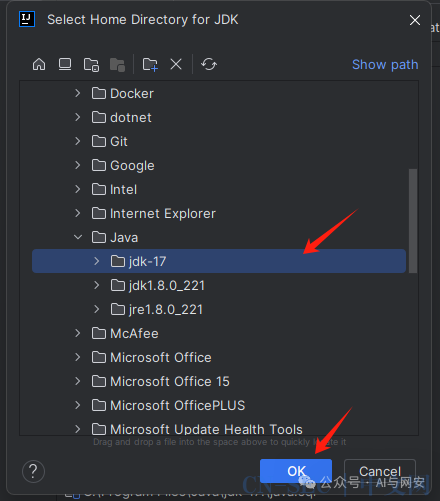Create a new folder using the toolbar icon

tap(150, 64)
